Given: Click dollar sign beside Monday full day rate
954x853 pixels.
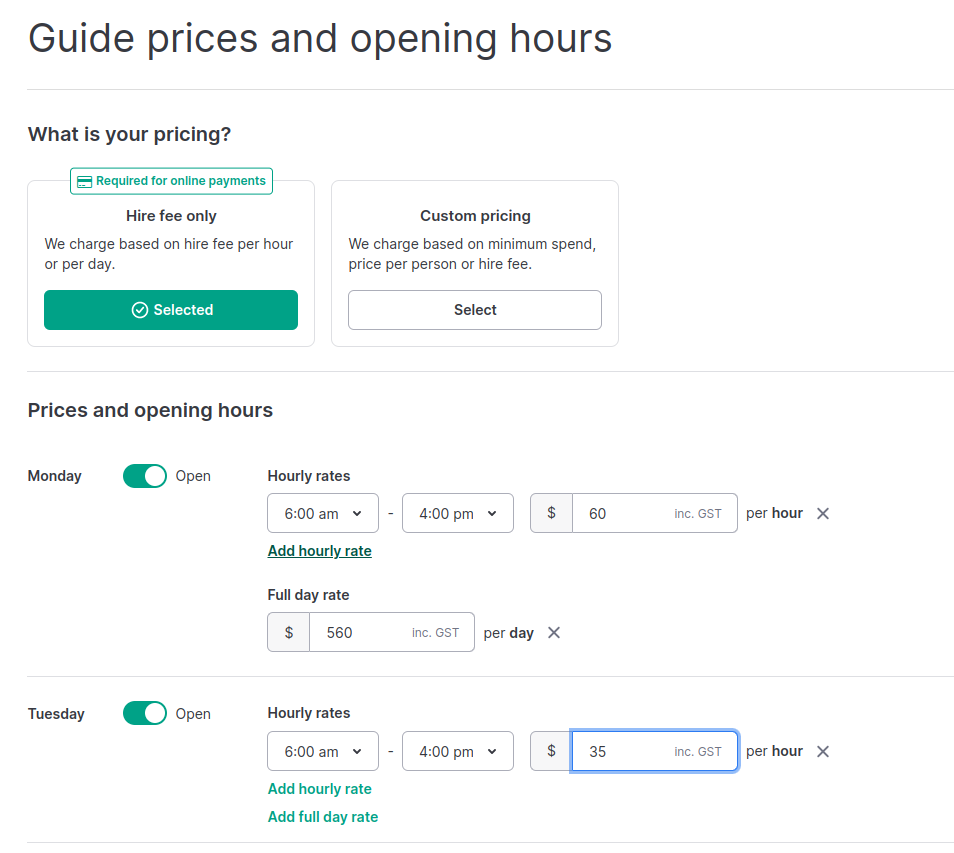Looking at the screenshot, I should (289, 632).
